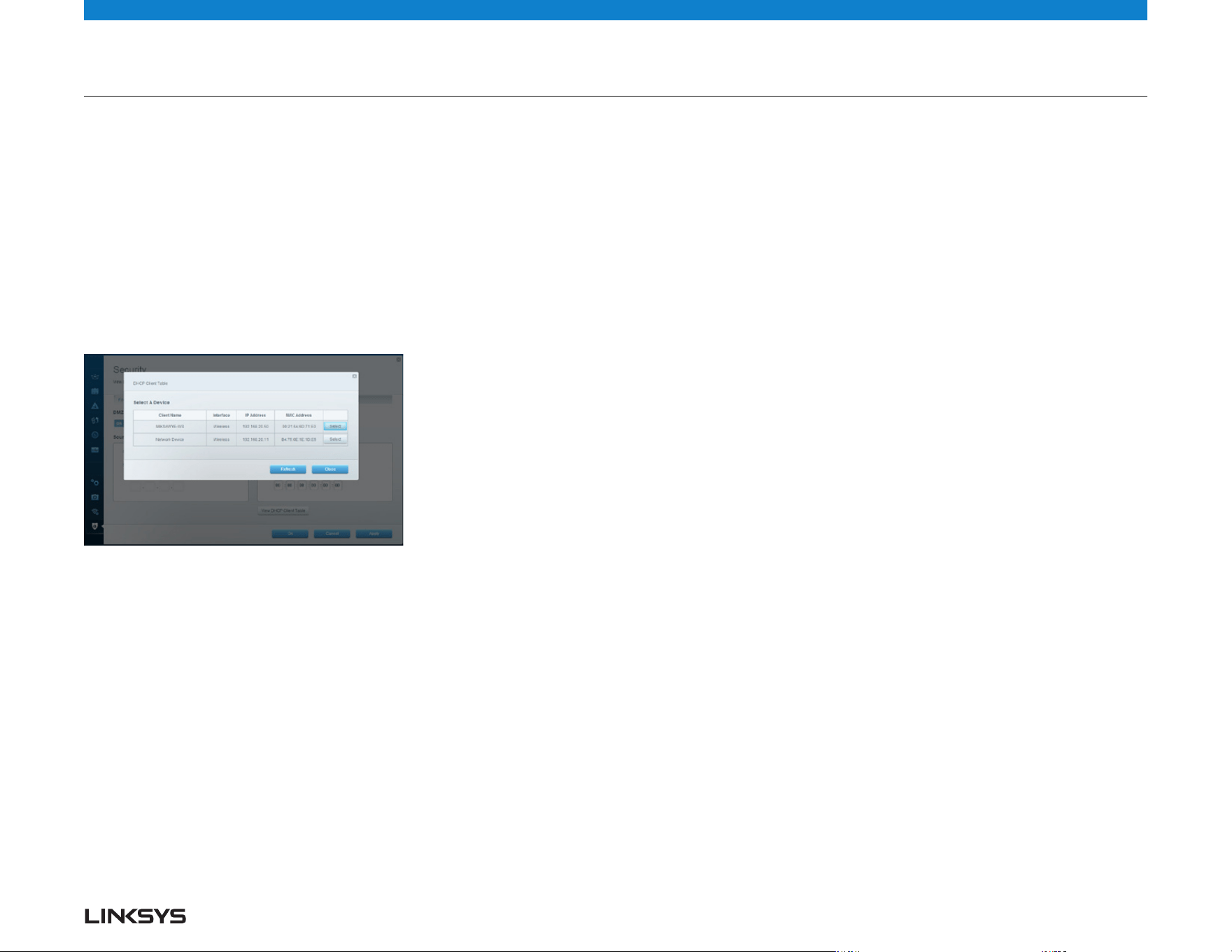
Task: Open the Guest Access briefcase icon
Action: 95,391
